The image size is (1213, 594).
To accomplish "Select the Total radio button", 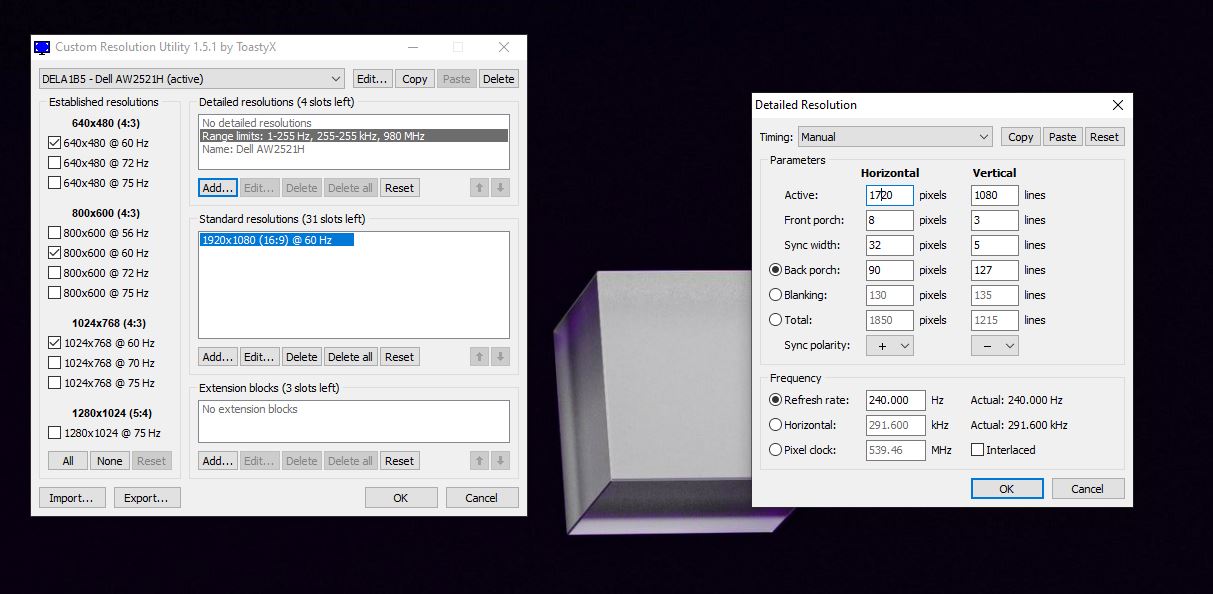I will (x=775, y=320).
